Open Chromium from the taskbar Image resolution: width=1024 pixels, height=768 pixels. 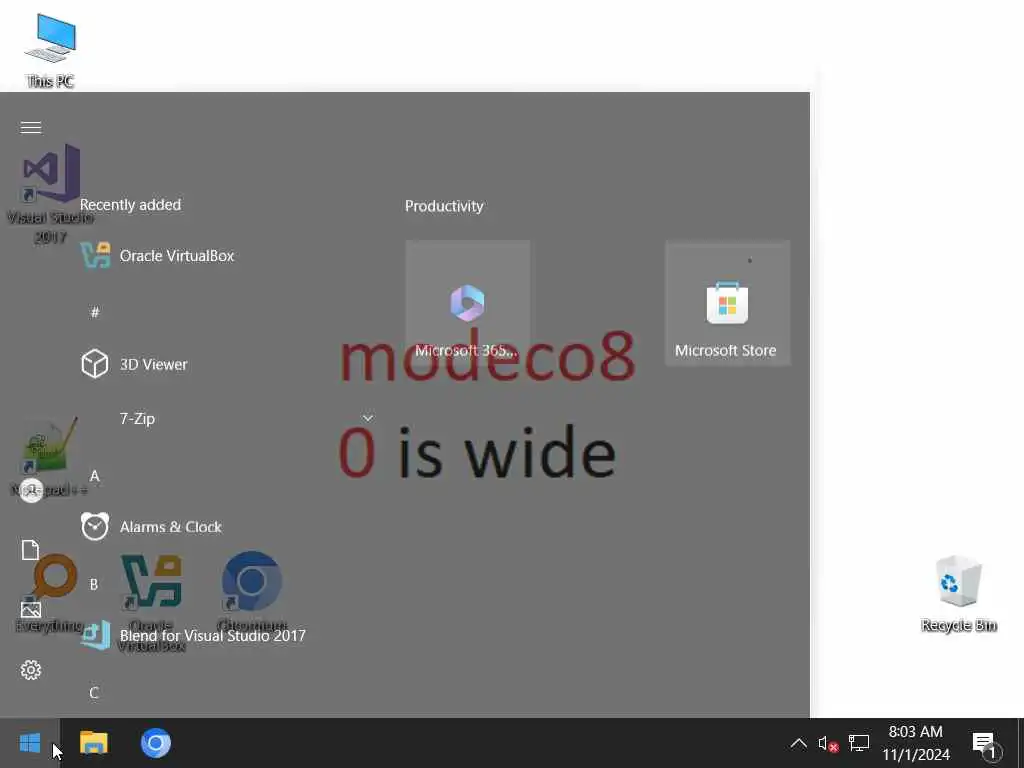point(155,743)
